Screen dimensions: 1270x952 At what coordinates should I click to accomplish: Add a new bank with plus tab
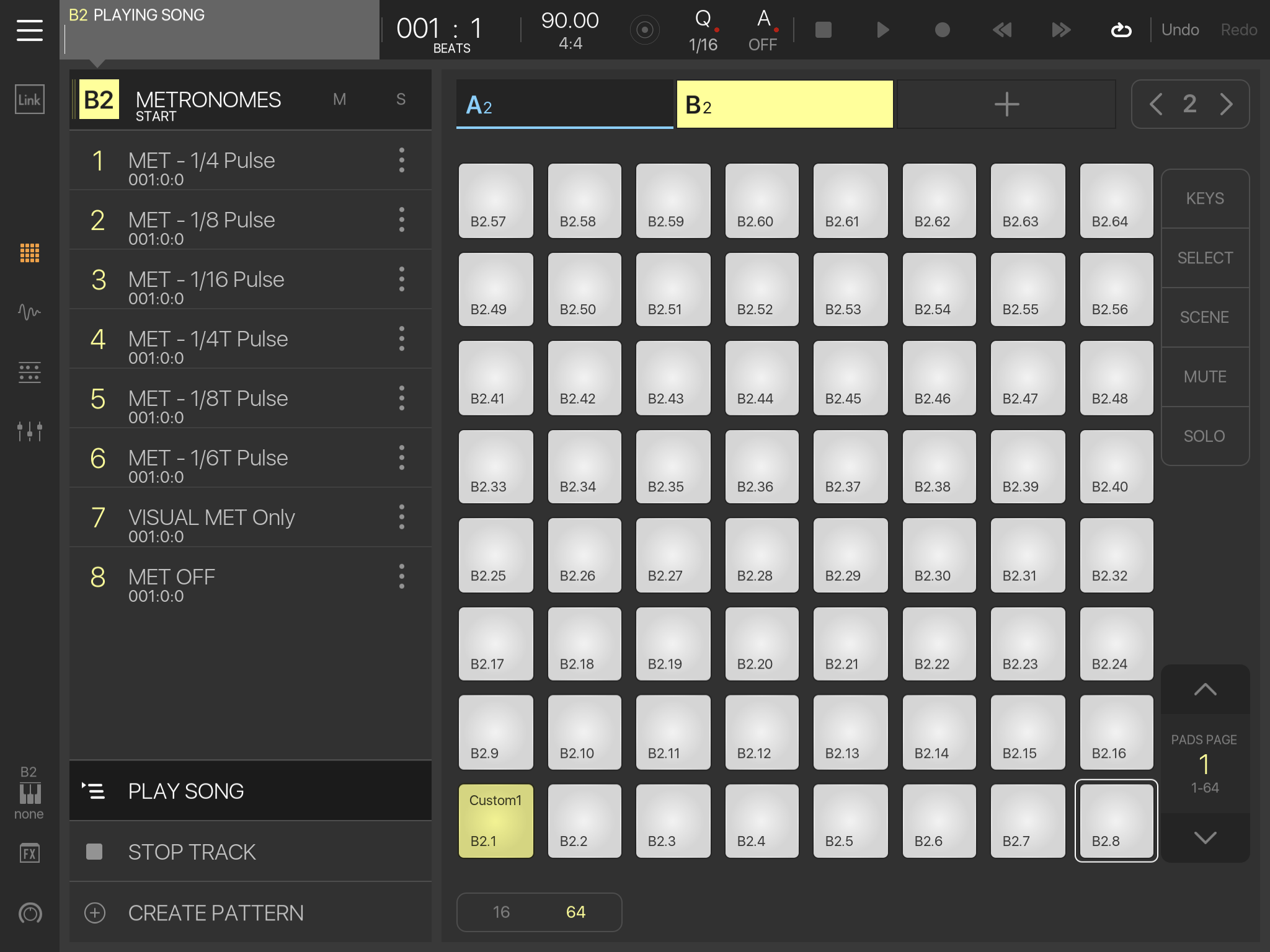coord(1006,104)
